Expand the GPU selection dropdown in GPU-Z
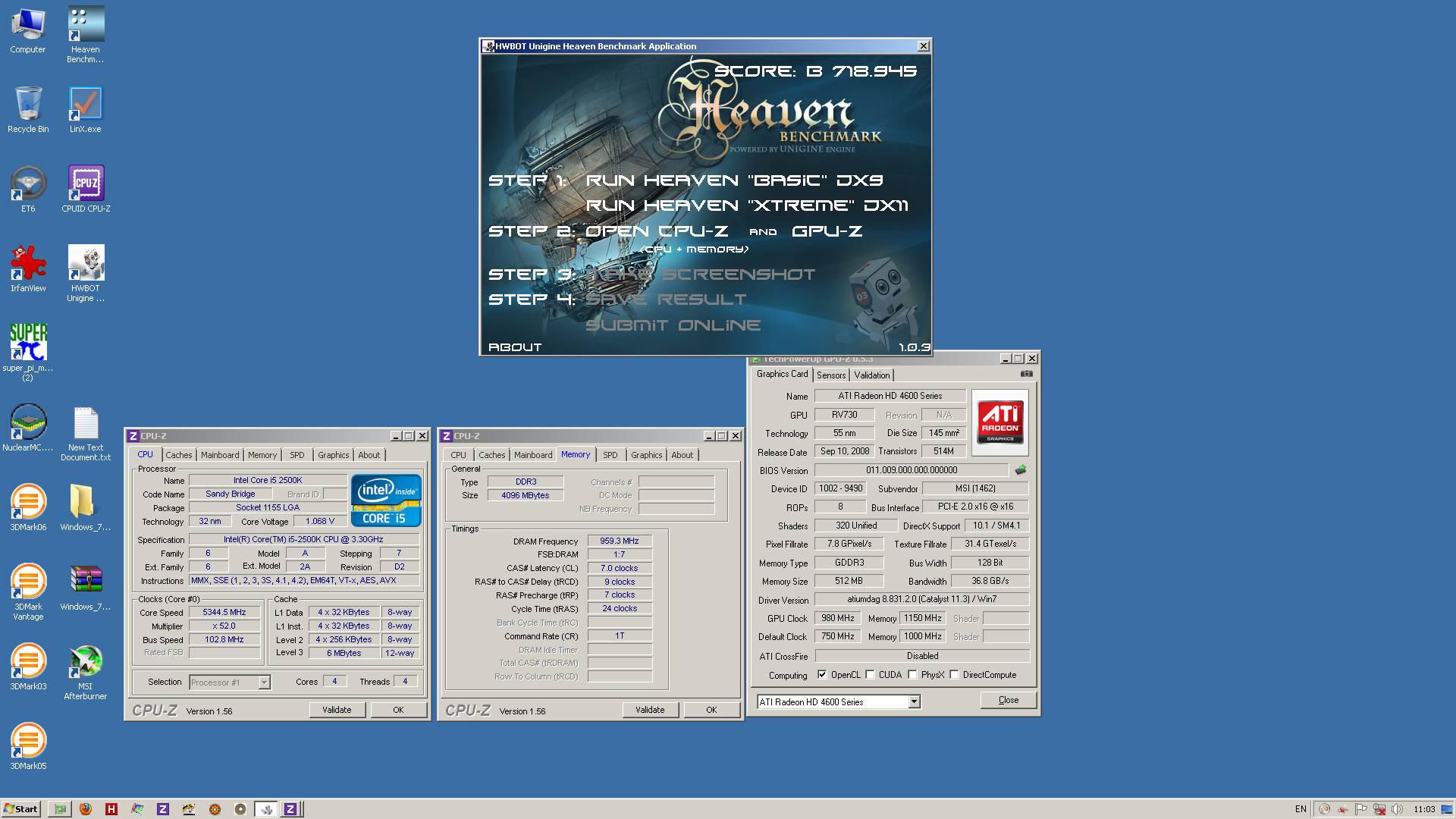1456x819 pixels. [914, 701]
